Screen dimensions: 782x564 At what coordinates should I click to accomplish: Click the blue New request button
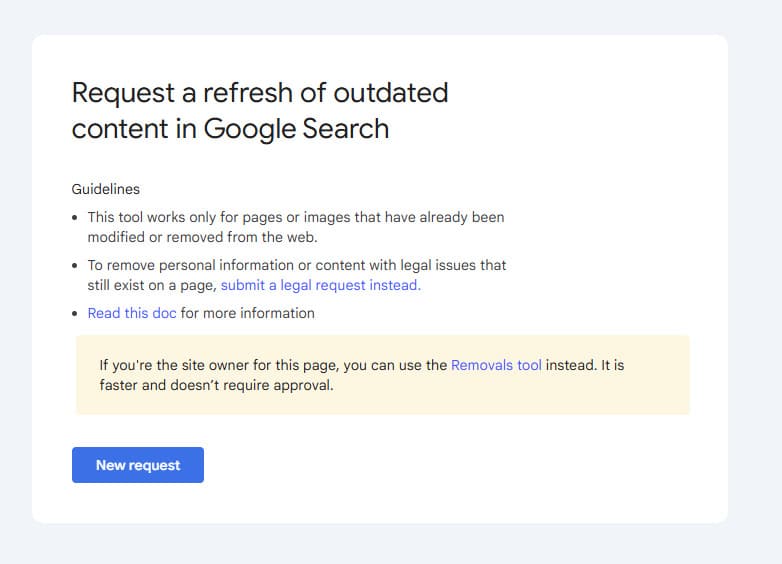(138, 465)
